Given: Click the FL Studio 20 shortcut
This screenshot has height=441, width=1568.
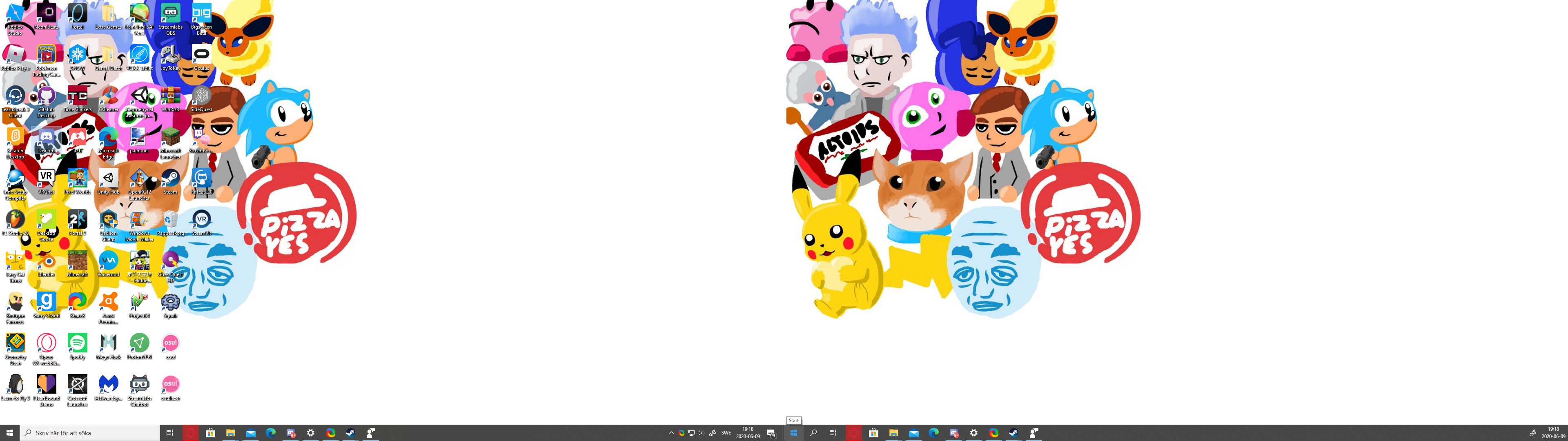Looking at the screenshot, I should (15, 223).
